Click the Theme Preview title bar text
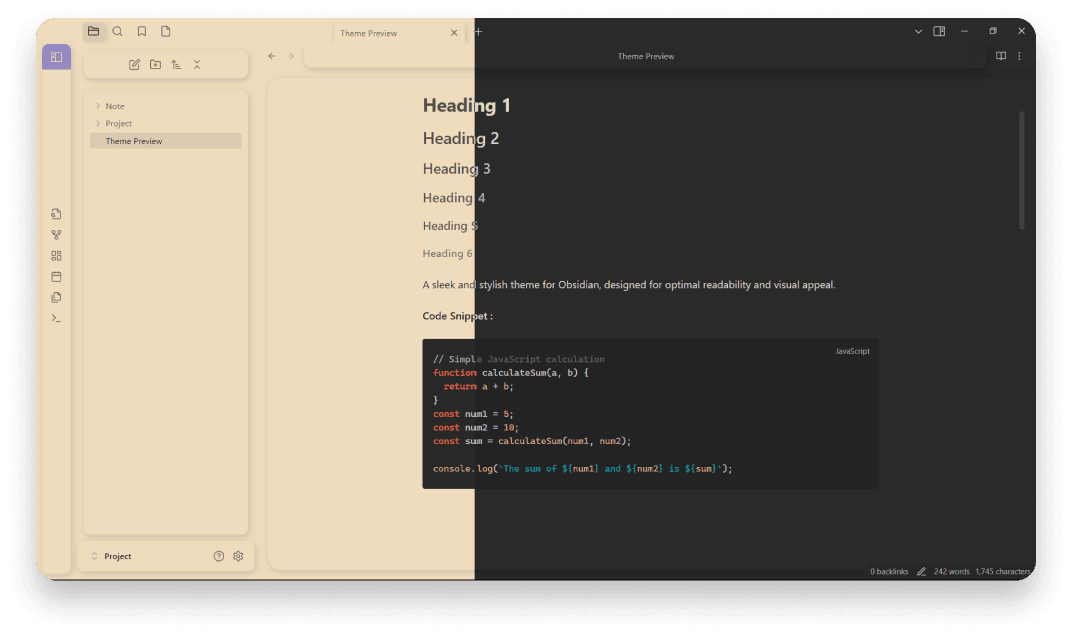This screenshot has height=634, width=1072. coord(646,56)
